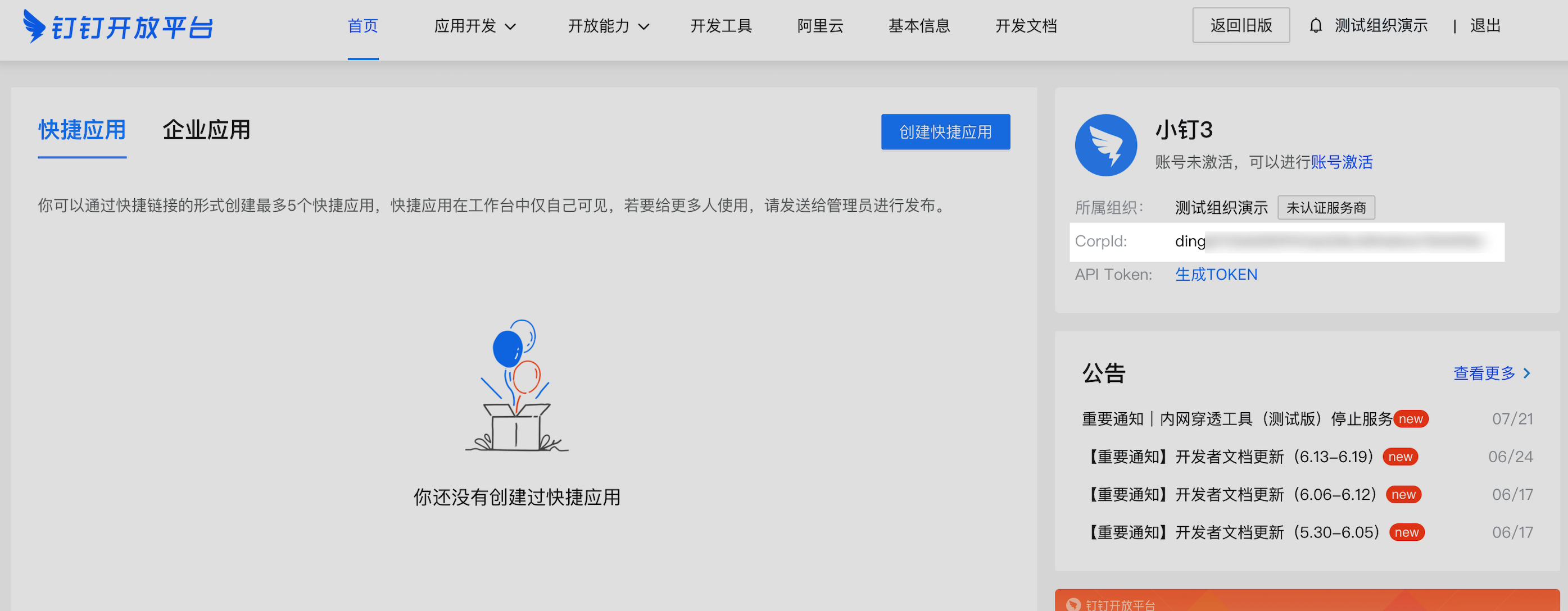The image size is (1568, 611).
Task: Open 开发文档 navigation item
Action: (1026, 26)
